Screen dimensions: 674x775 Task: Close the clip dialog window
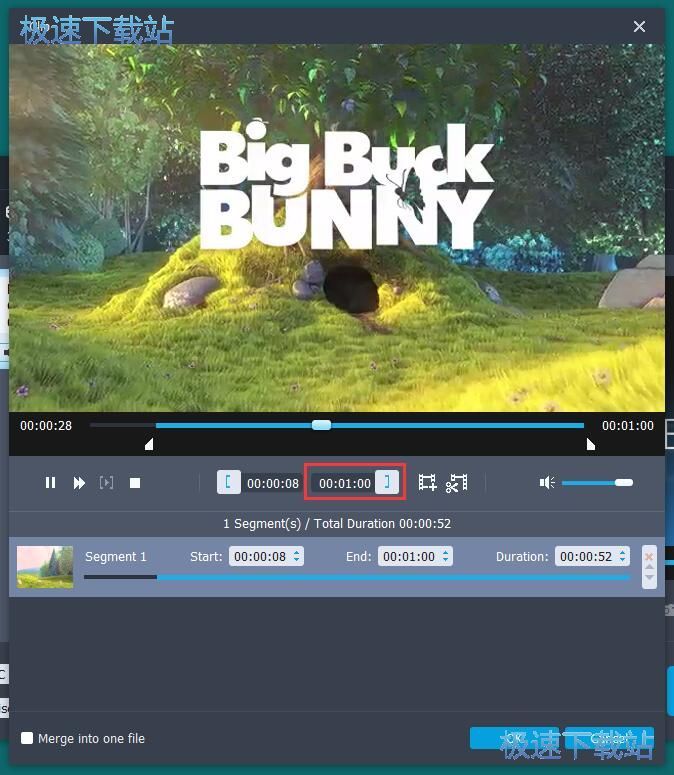tap(639, 26)
